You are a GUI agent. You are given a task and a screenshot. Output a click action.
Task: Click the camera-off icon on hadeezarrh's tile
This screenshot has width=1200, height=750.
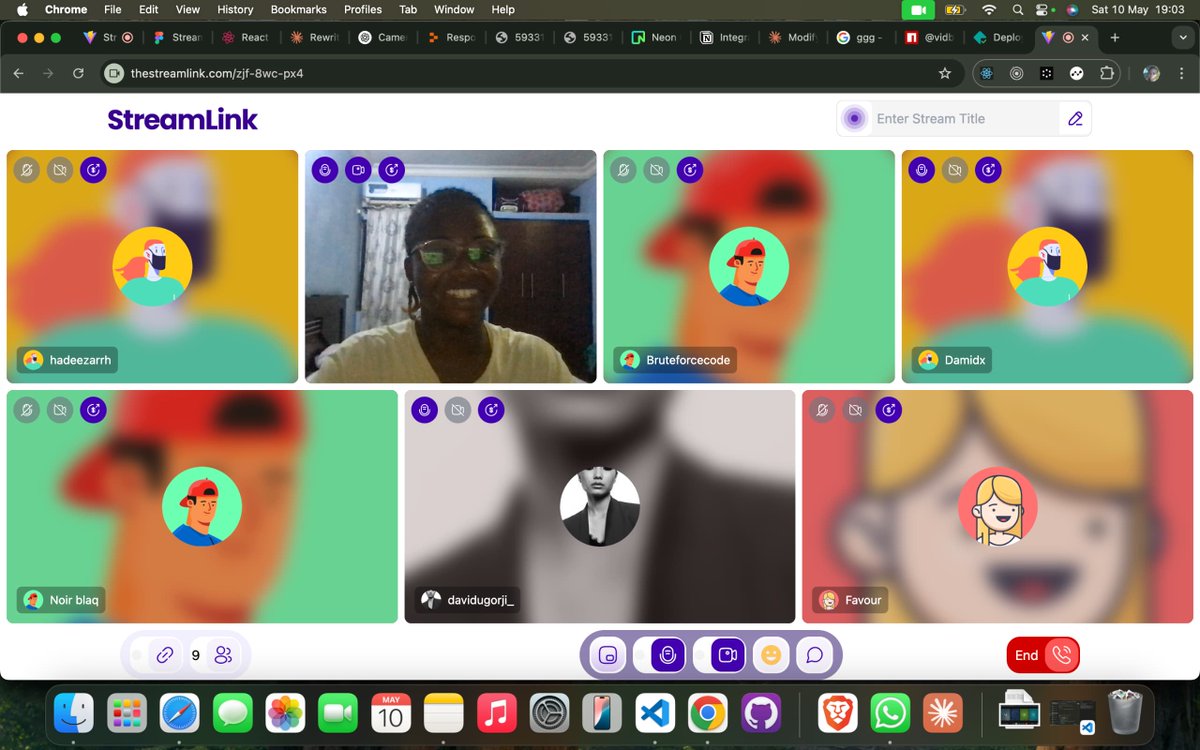pyautogui.click(x=60, y=170)
